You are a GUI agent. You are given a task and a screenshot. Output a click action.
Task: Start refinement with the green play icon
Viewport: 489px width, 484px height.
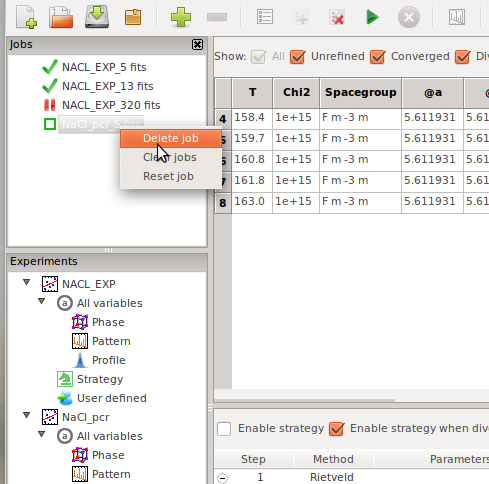click(372, 17)
